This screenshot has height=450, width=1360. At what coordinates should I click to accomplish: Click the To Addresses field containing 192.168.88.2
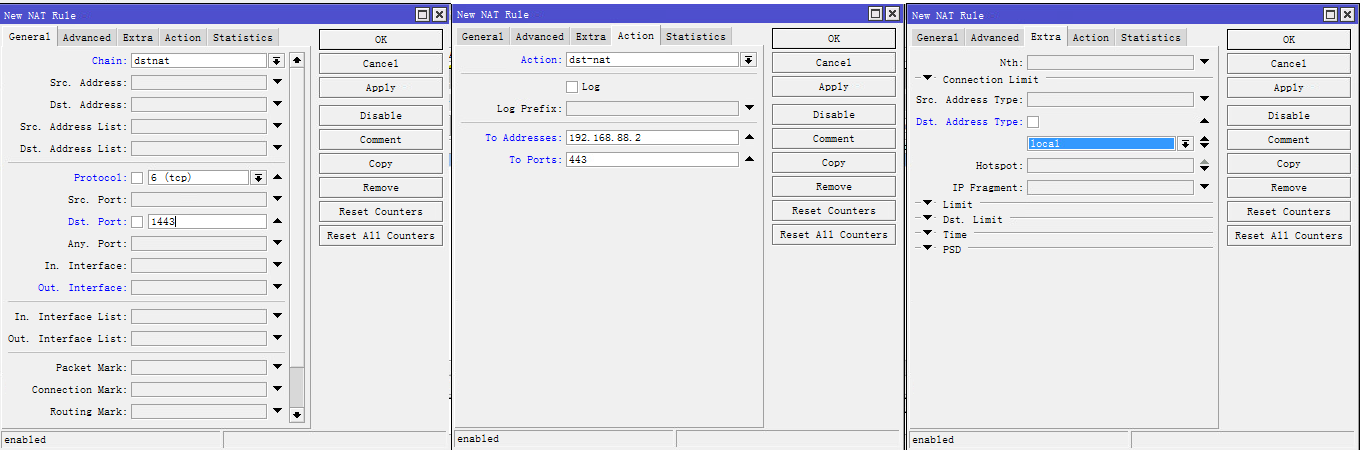pyautogui.click(x=652, y=138)
